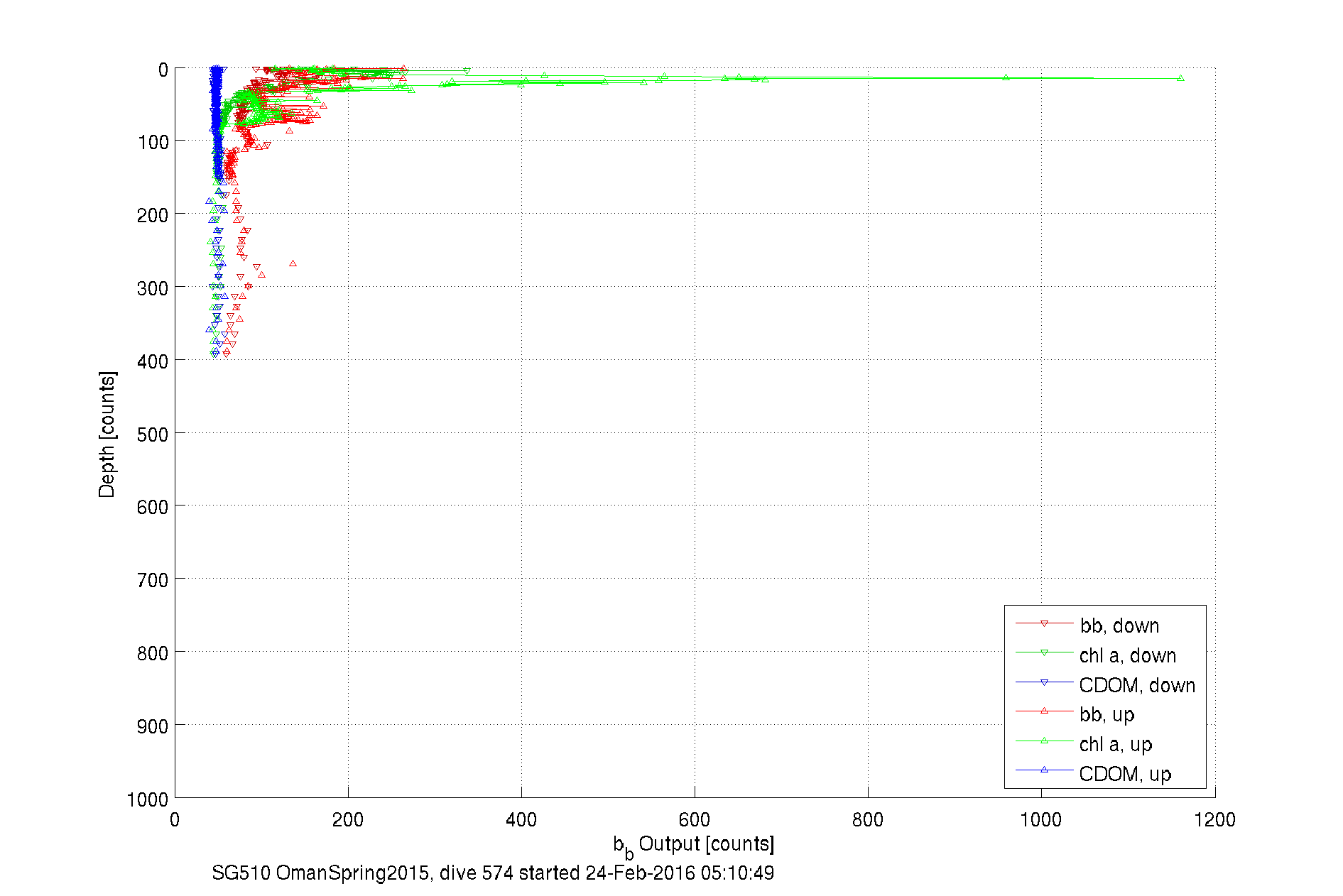Click the x-axis tick label 1000

[x=1040, y=820]
